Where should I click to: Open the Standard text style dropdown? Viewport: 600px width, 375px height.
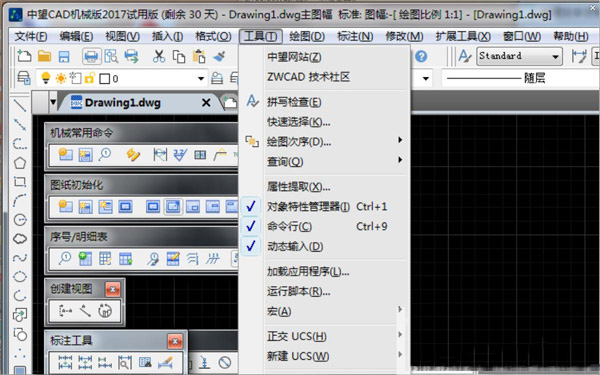point(520,57)
